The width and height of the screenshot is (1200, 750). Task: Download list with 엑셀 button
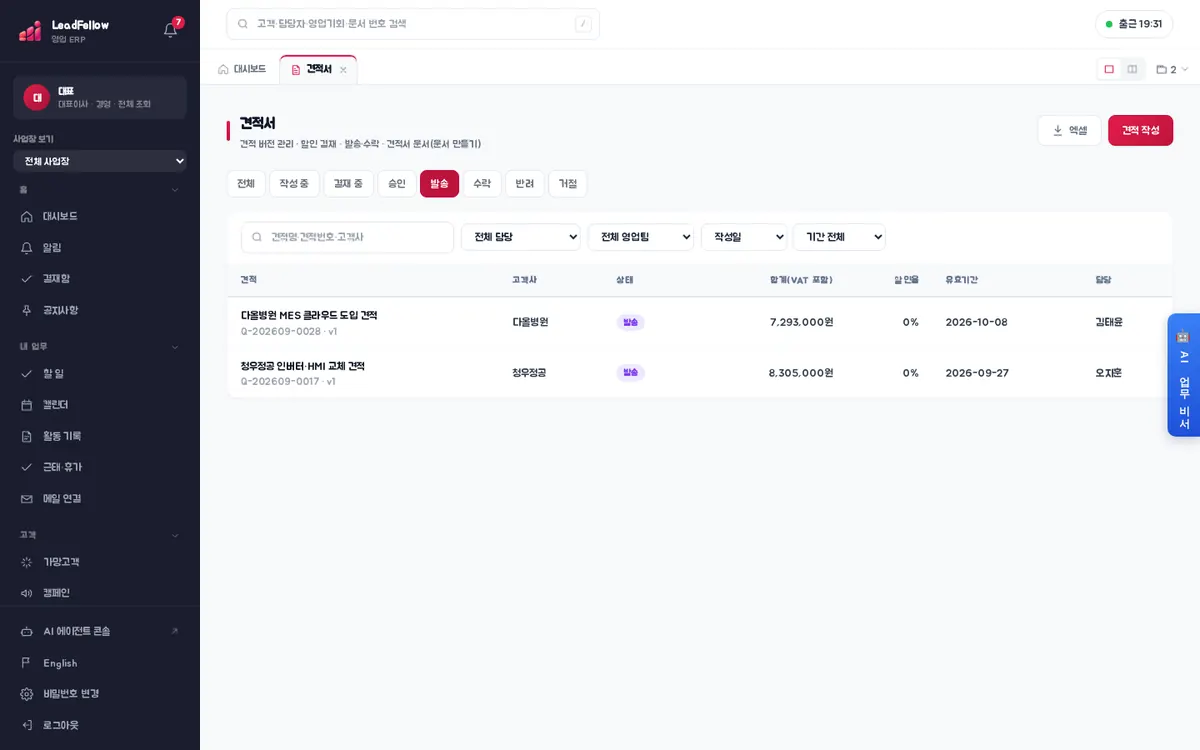click(x=1069, y=130)
